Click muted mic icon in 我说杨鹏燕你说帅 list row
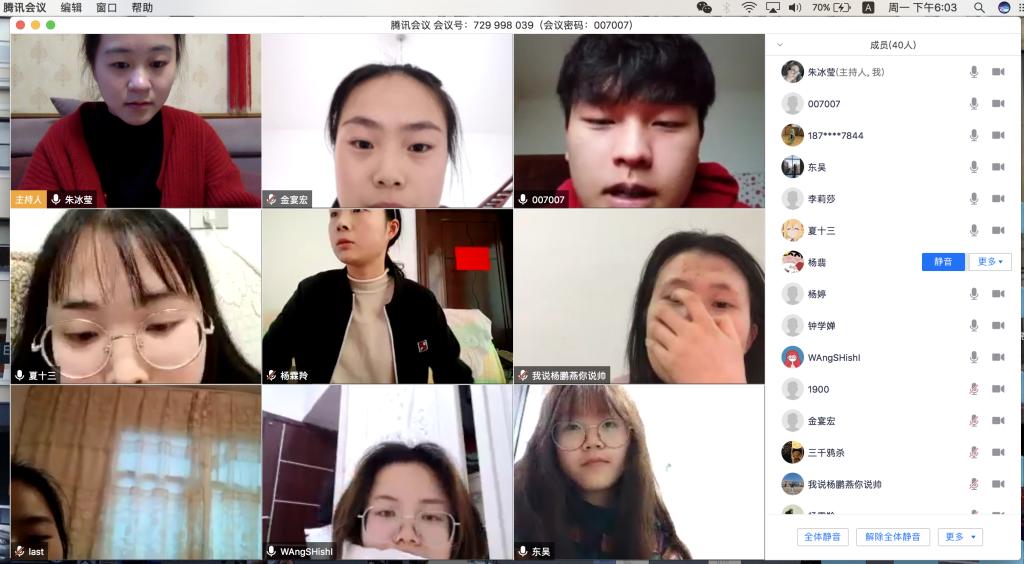Viewport: 1024px width, 564px height. pyautogui.click(x=974, y=484)
